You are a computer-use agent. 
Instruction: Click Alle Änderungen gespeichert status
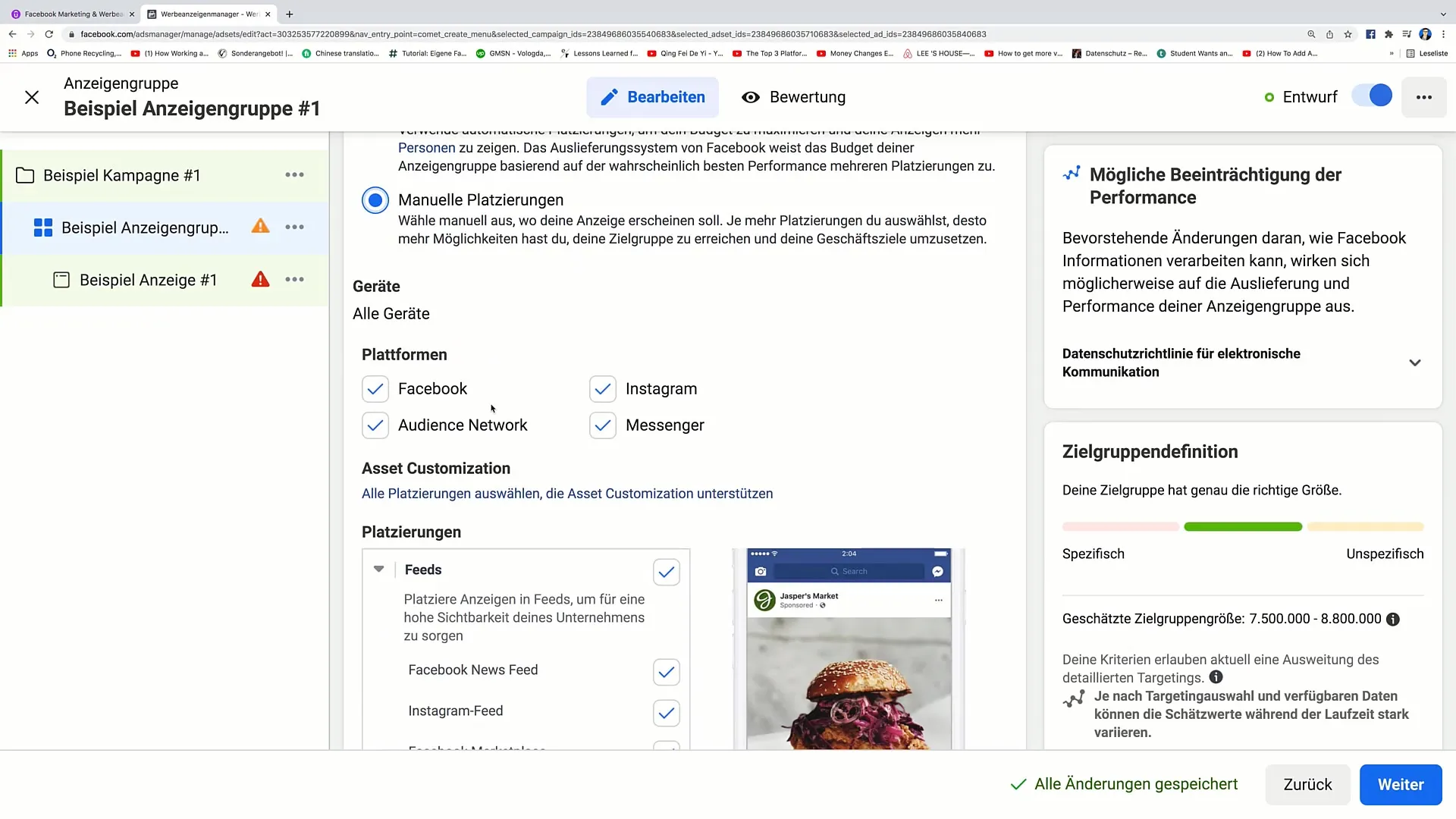1124,784
